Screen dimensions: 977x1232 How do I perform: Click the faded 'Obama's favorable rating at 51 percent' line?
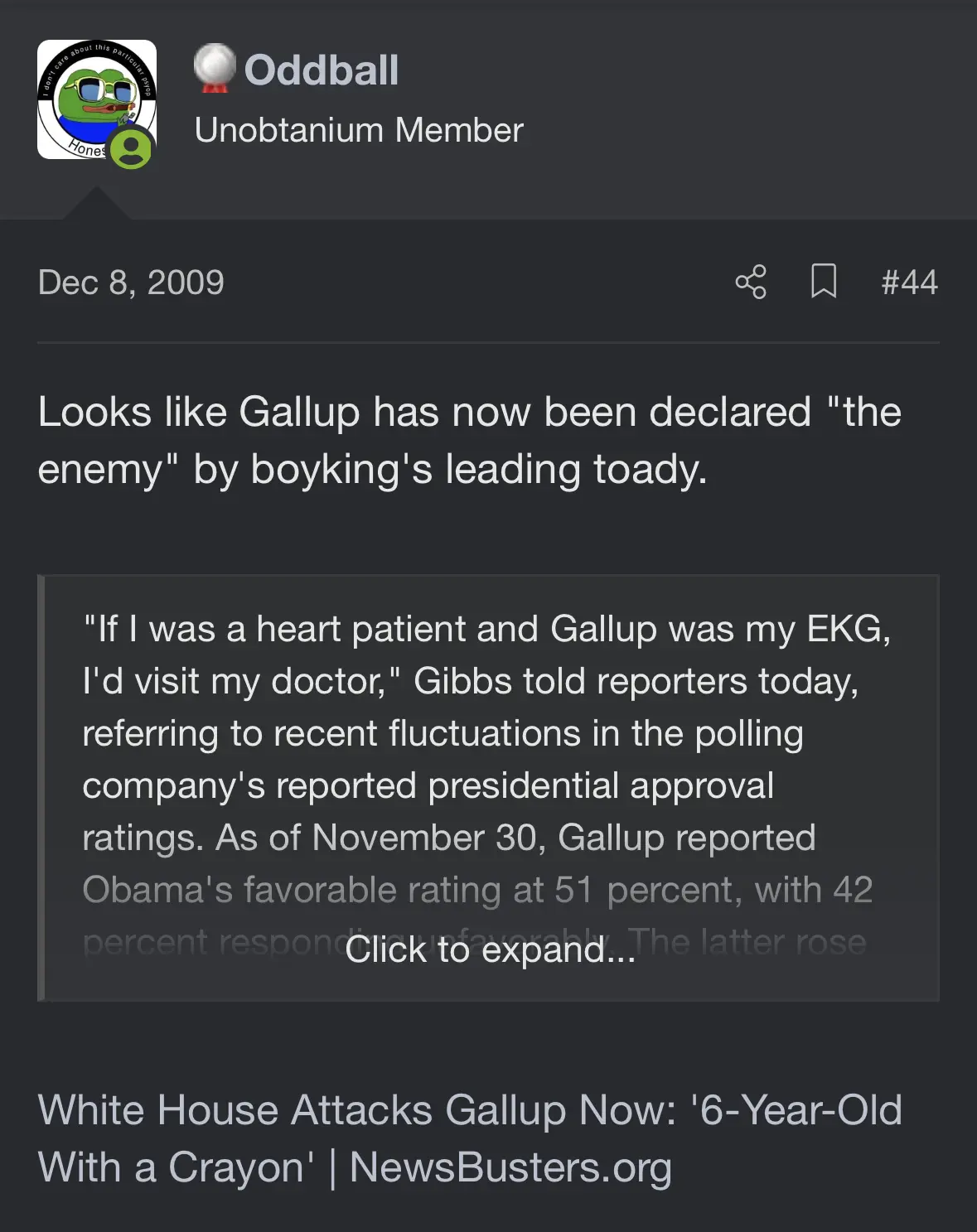click(477, 891)
